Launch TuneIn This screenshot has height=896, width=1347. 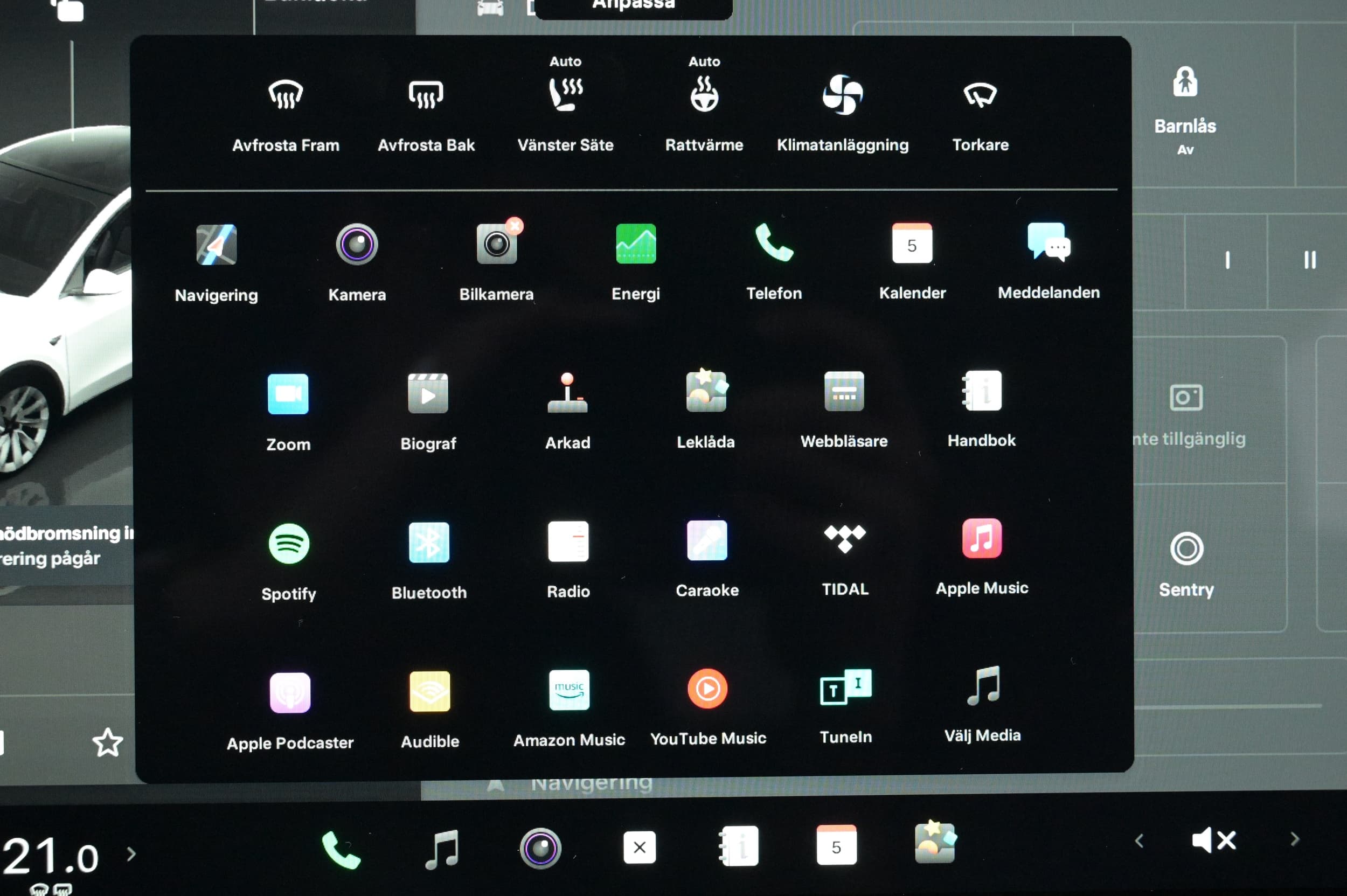click(846, 706)
